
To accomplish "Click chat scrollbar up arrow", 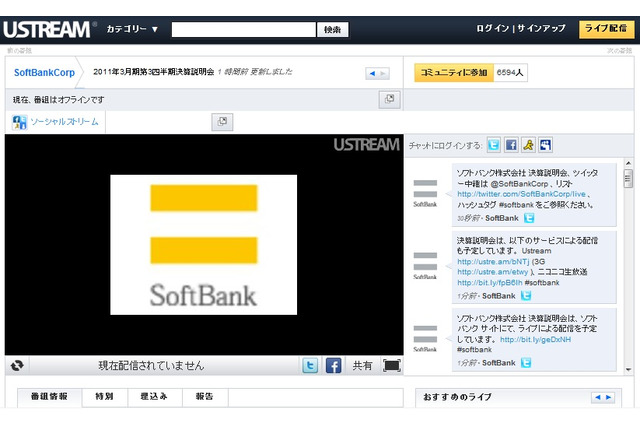I will click(x=628, y=163).
